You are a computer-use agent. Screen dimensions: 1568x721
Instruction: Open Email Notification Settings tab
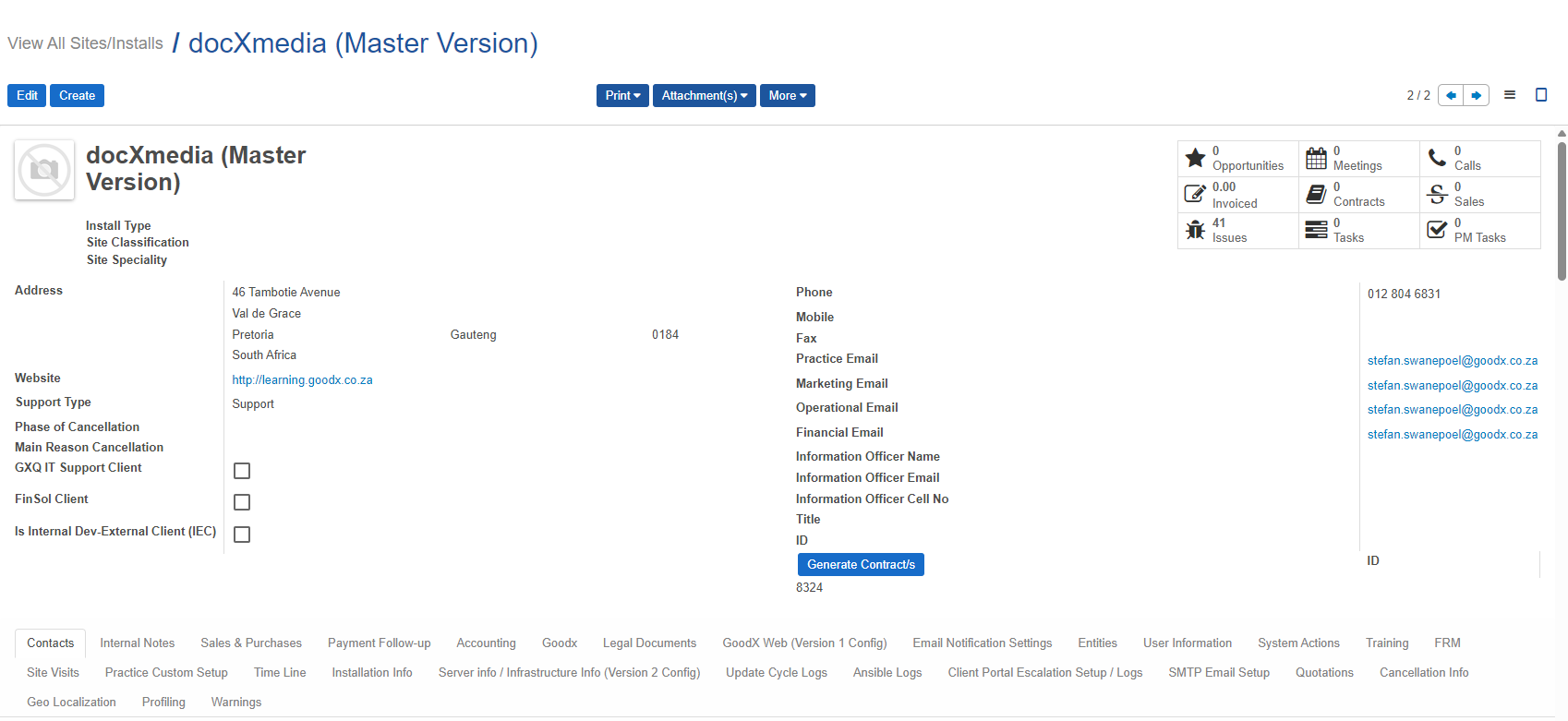[x=983, y=643]
